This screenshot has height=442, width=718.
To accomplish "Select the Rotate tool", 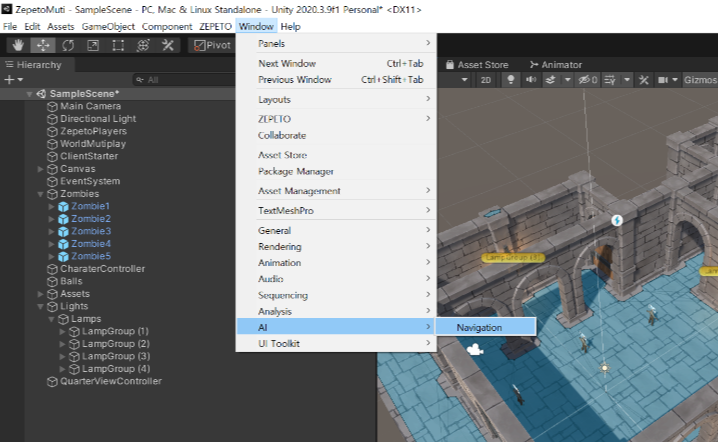I will 68,45.
